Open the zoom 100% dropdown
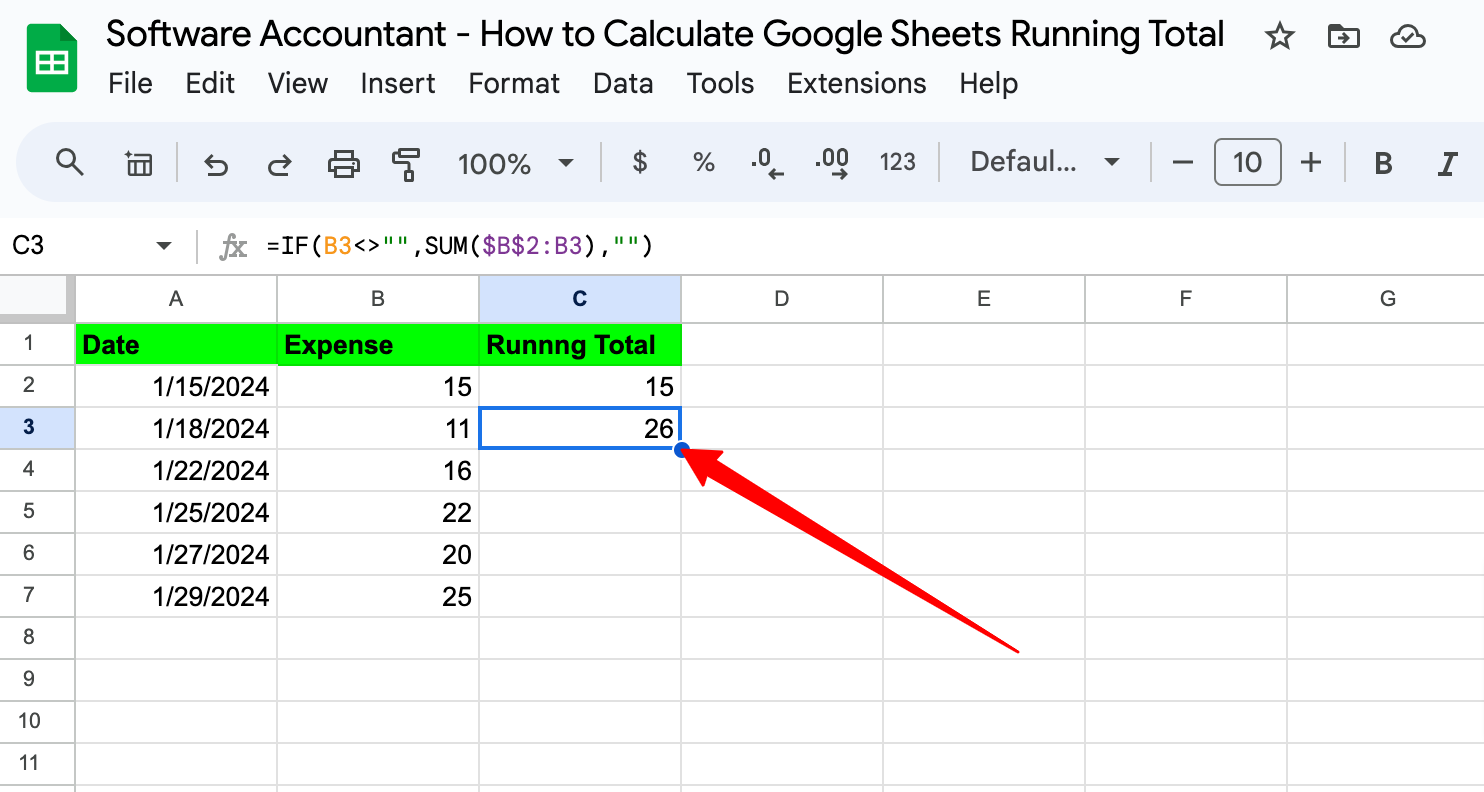This screenshot has width=1484, height=792. pyautogui.click(x=515, y=163)
